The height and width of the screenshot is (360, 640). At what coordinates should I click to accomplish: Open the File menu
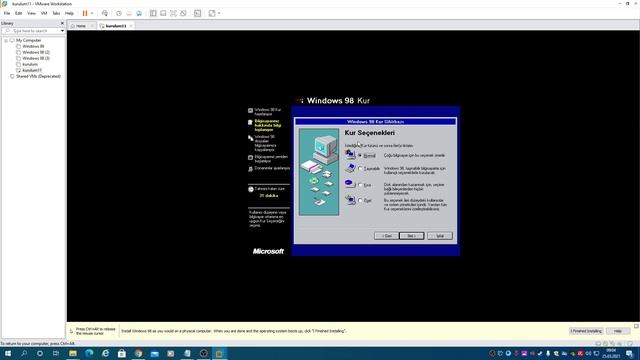coord(7,13)
